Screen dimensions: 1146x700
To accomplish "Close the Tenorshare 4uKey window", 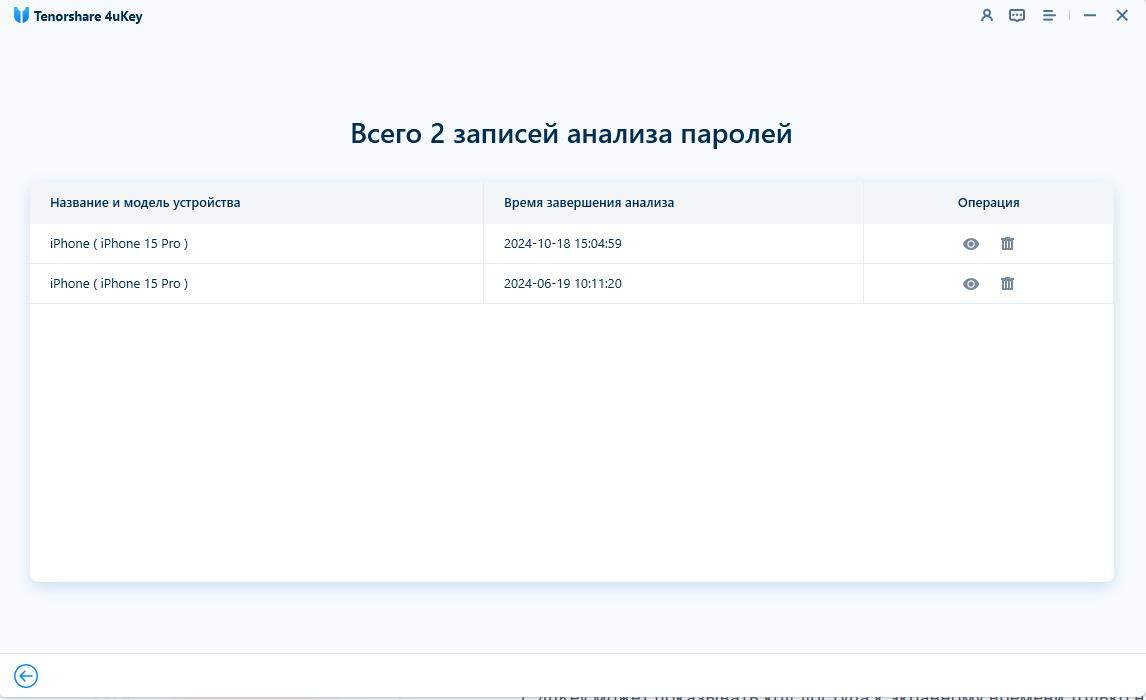I will click(1122, 16).
